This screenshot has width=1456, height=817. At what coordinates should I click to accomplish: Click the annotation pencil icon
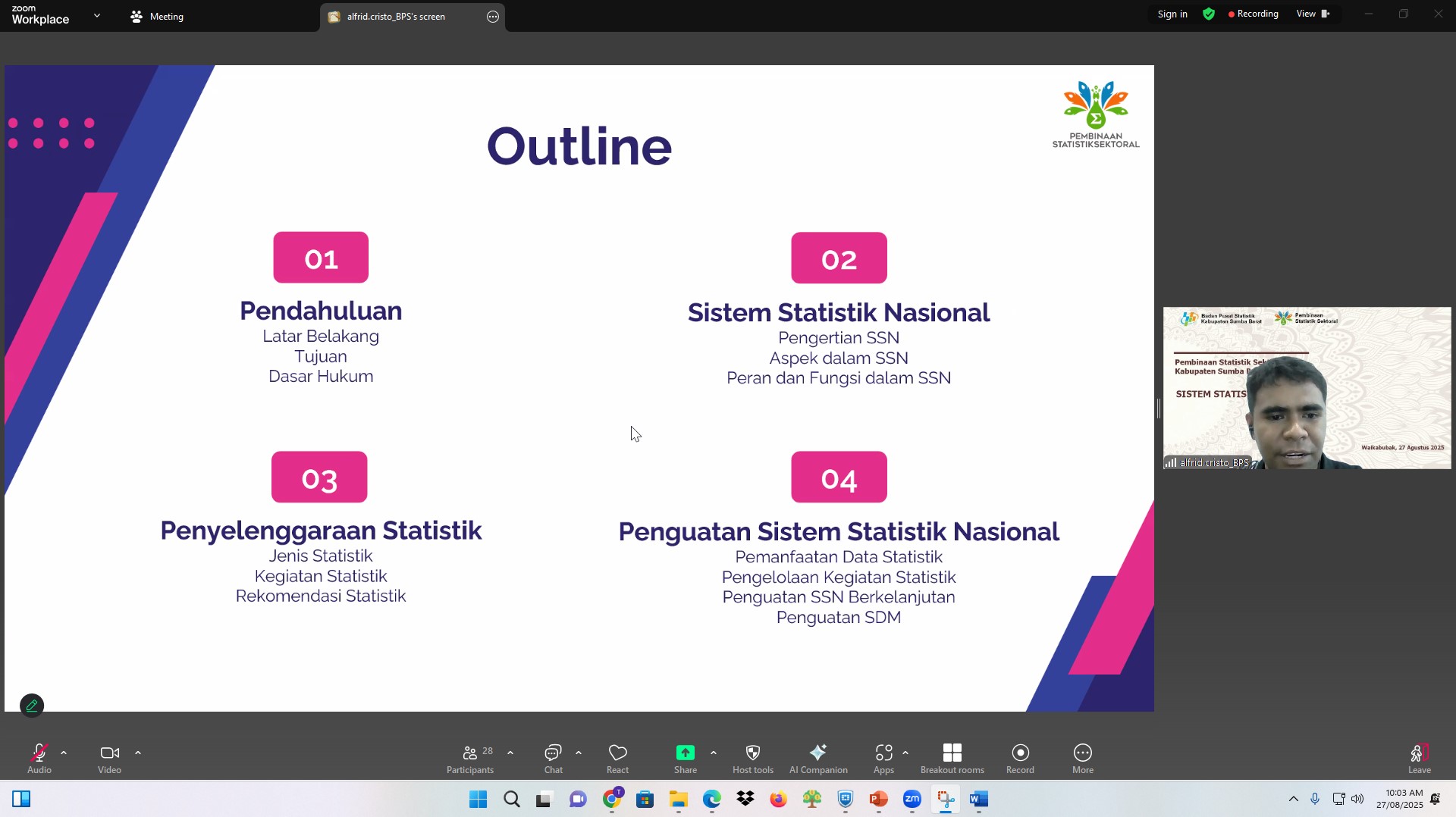coord(32,706)
